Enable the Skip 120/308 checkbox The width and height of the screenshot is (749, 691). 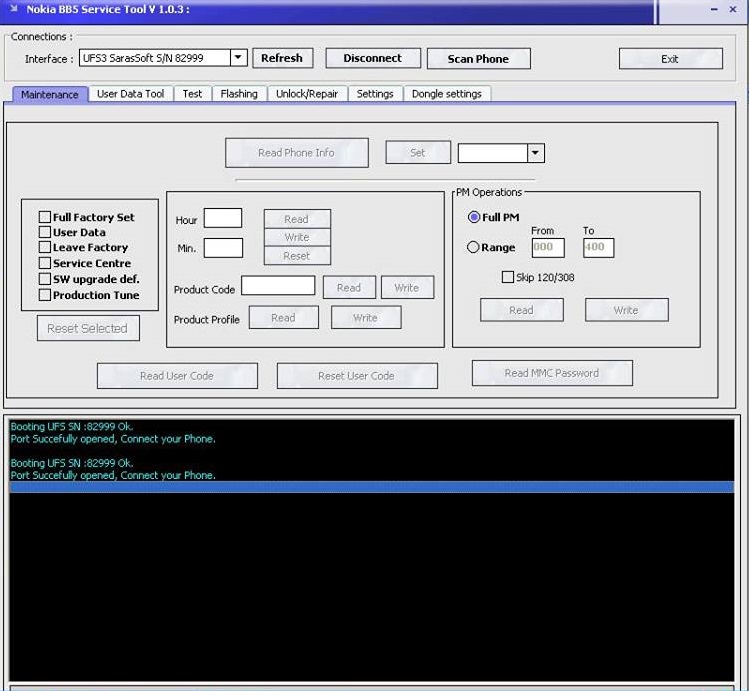click(508, 277)
